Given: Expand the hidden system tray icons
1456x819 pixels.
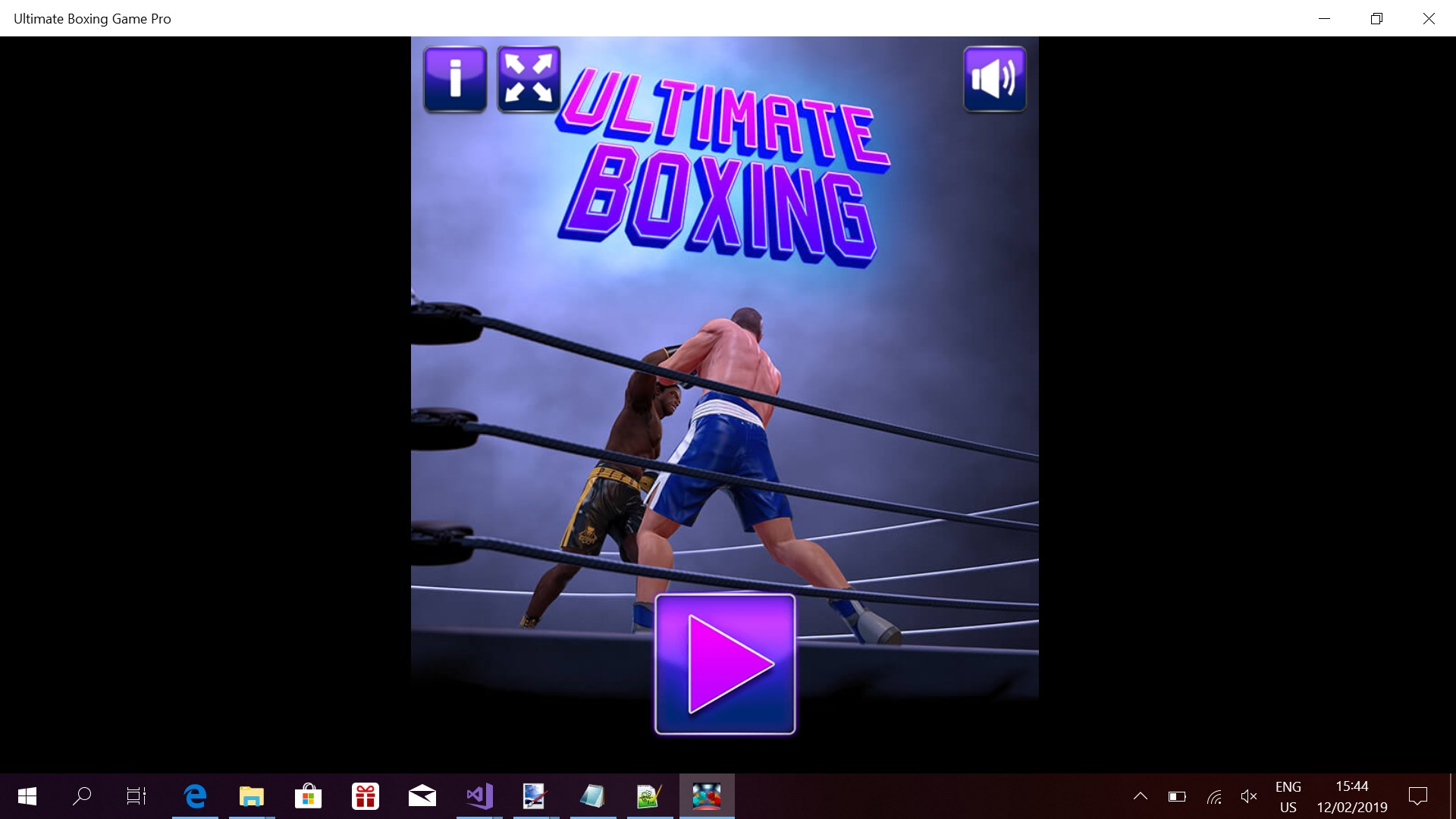Looking at the screenshot, I should (1140, 796).
